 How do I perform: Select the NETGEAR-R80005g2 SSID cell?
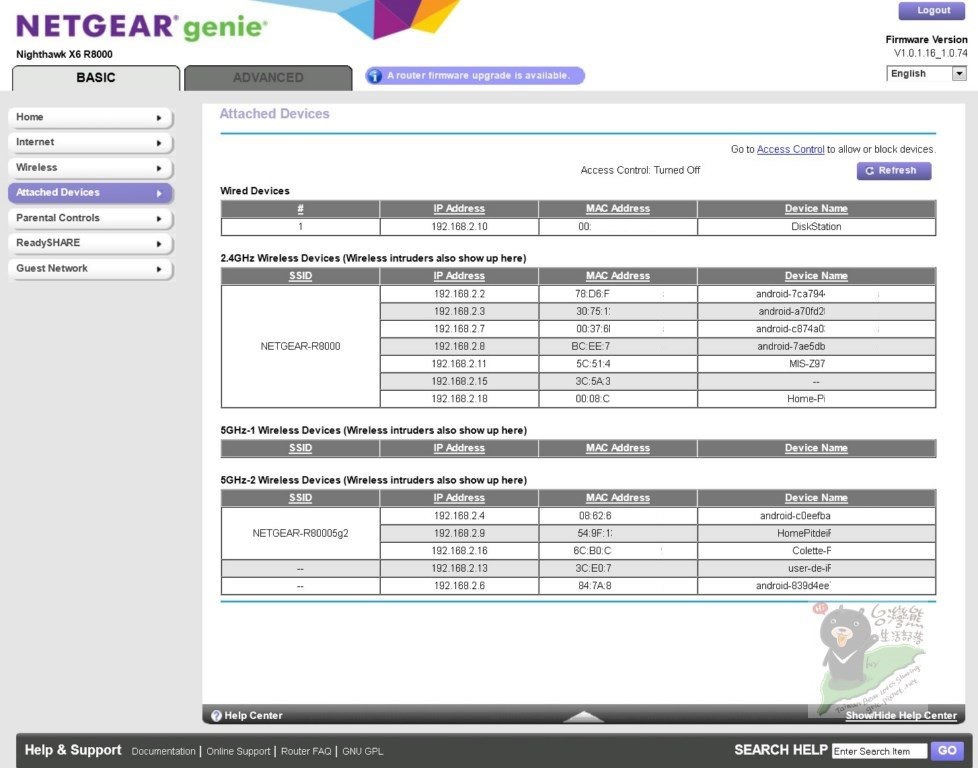300,533
